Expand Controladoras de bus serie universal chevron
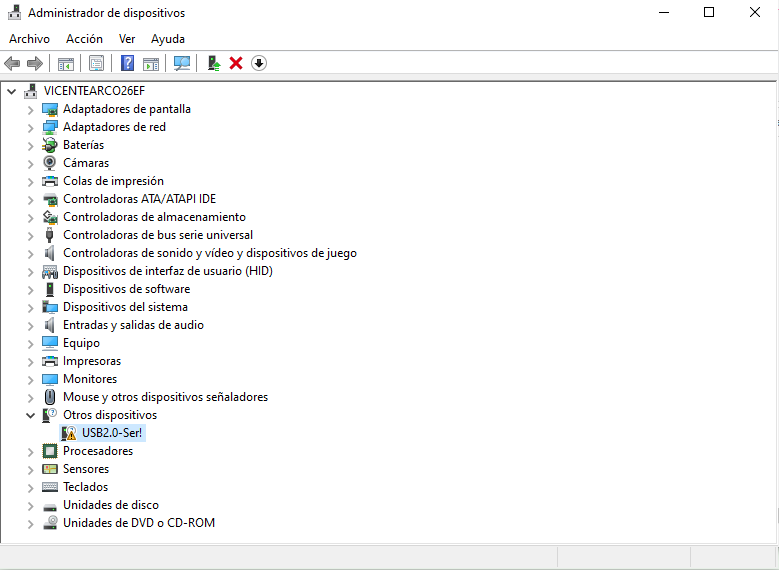This screenshot has width=779, height=570. [31, 236]
